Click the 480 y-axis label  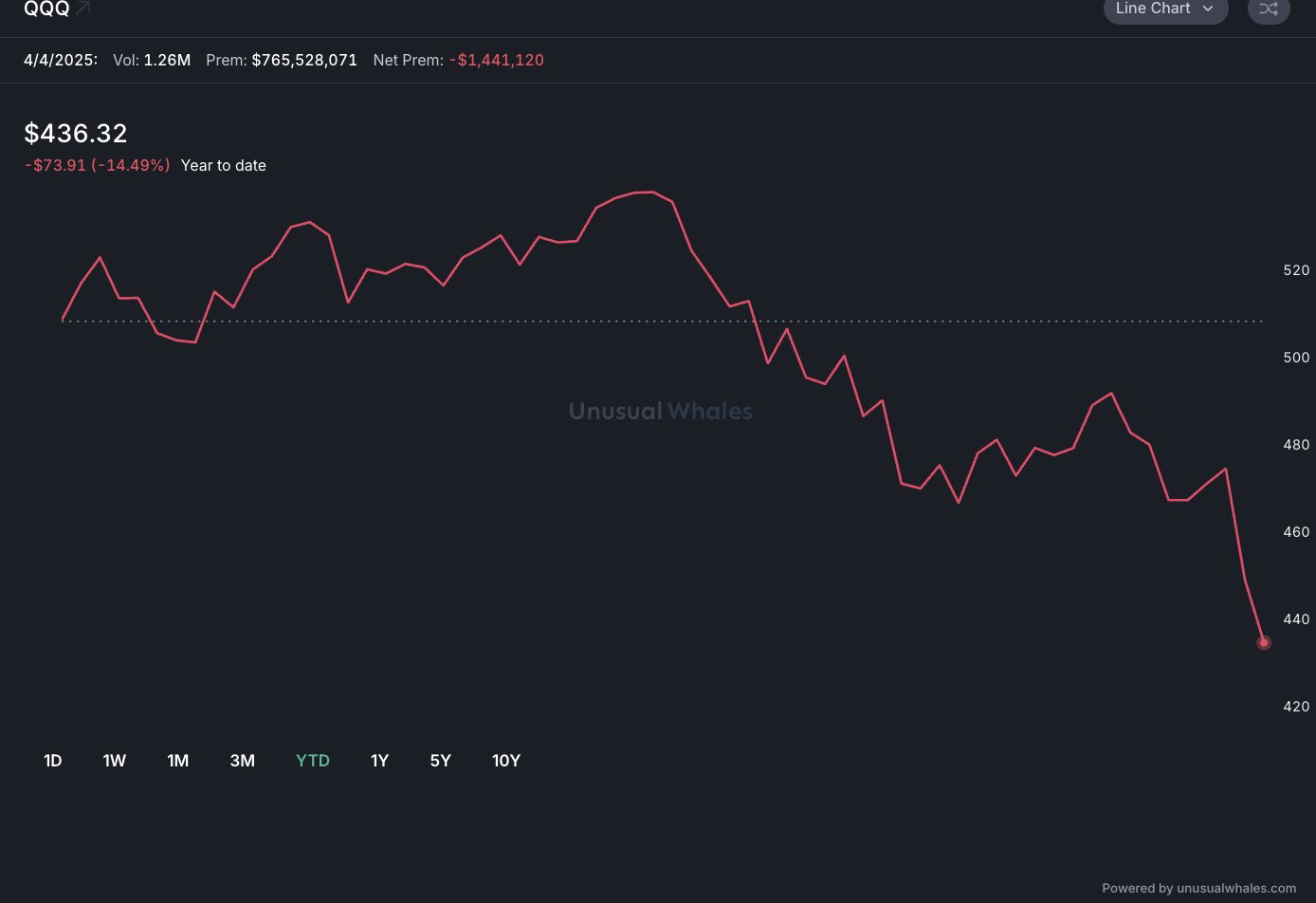click(x=1296, y=445)
